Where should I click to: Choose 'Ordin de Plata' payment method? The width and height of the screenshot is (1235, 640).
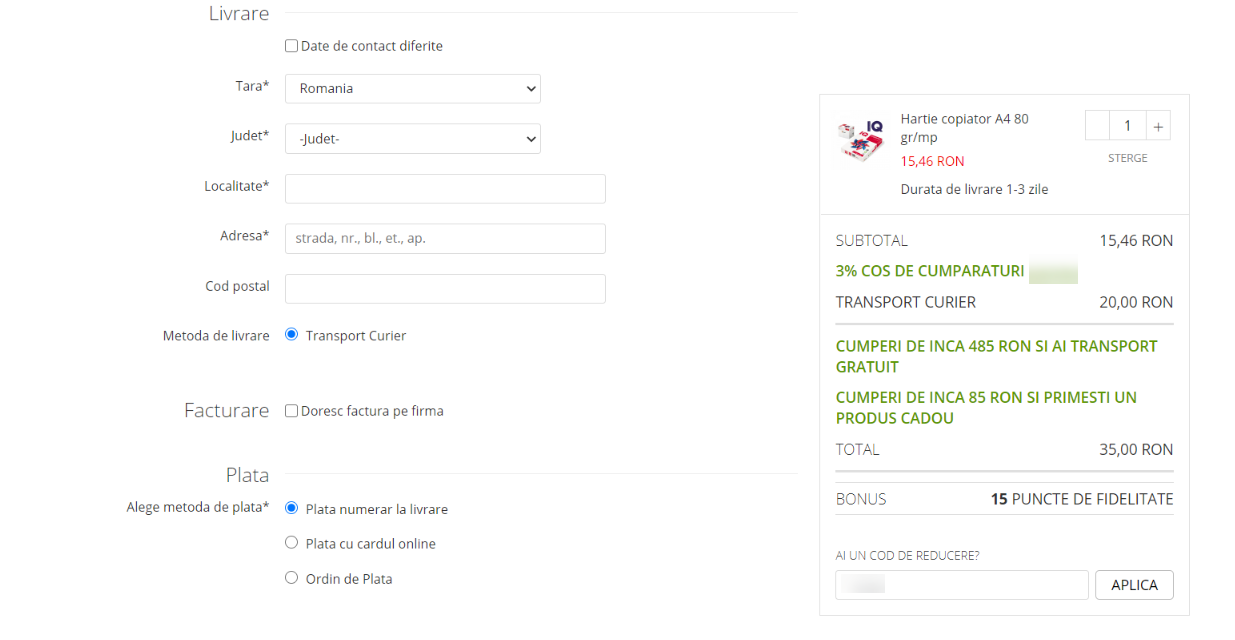click(x=292, y=578)
